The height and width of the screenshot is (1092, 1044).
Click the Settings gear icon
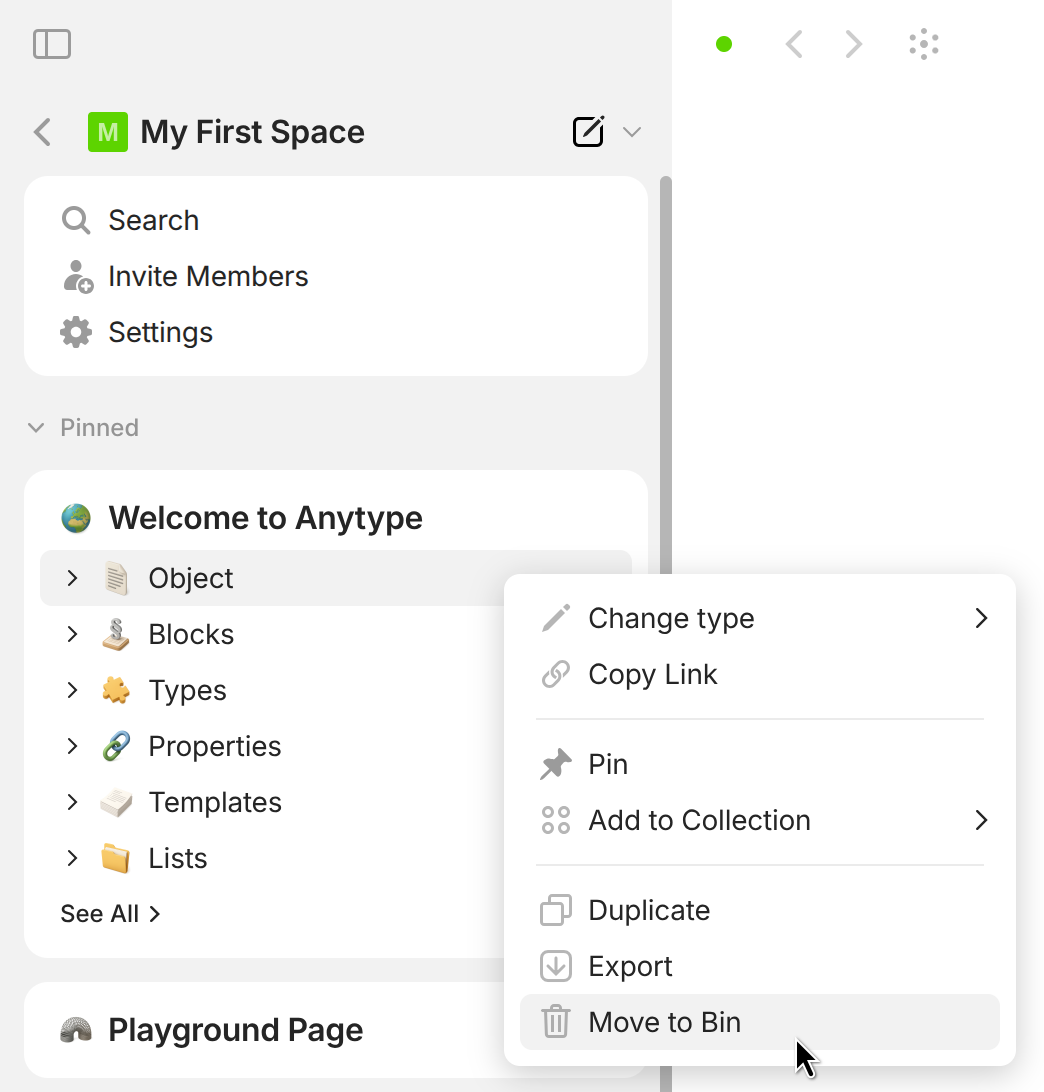coord(76,332)
